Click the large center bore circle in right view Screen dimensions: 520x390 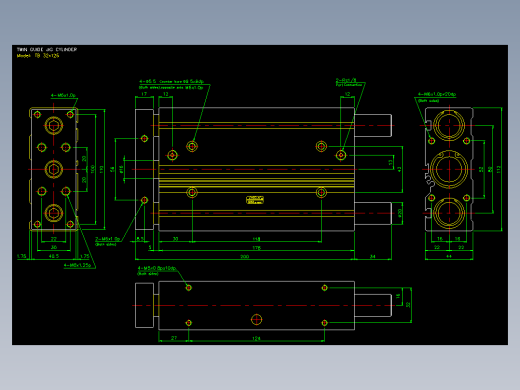click(449, 169)
